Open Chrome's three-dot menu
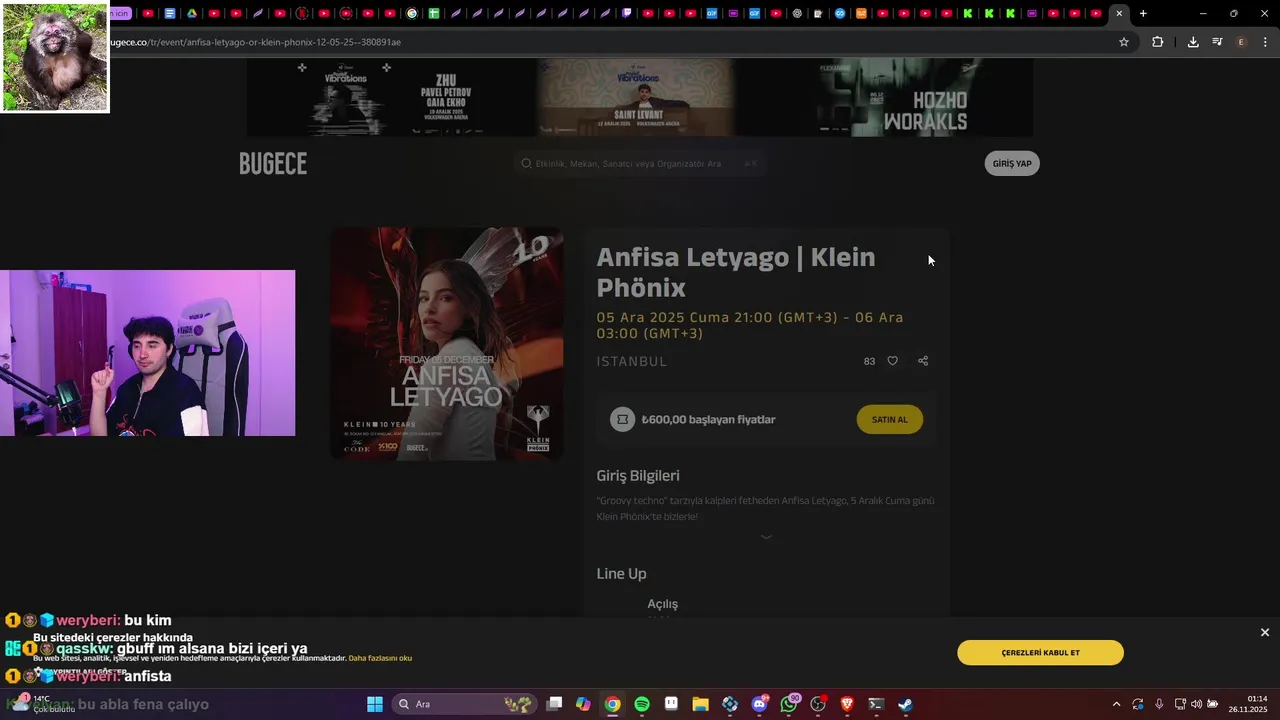Image resolution: width=1280 pixels, height=720 pixels. (1265, 42)
